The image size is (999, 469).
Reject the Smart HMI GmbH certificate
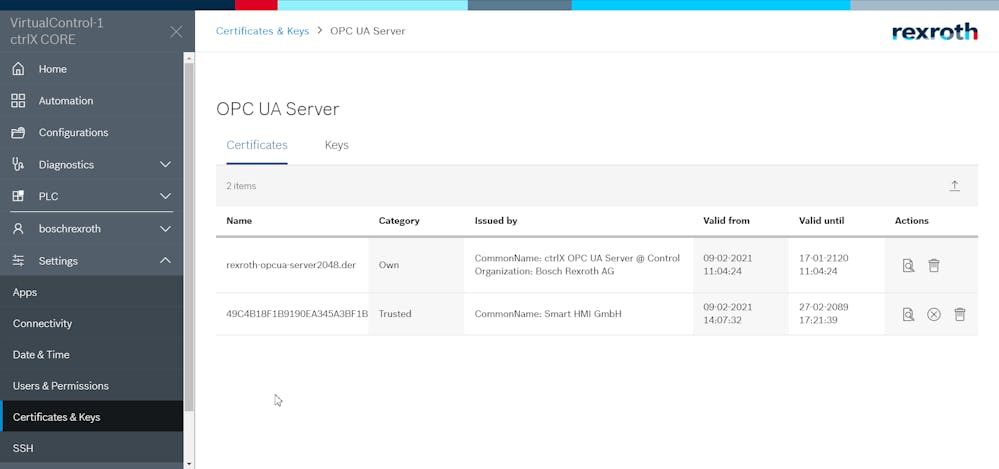933,314
